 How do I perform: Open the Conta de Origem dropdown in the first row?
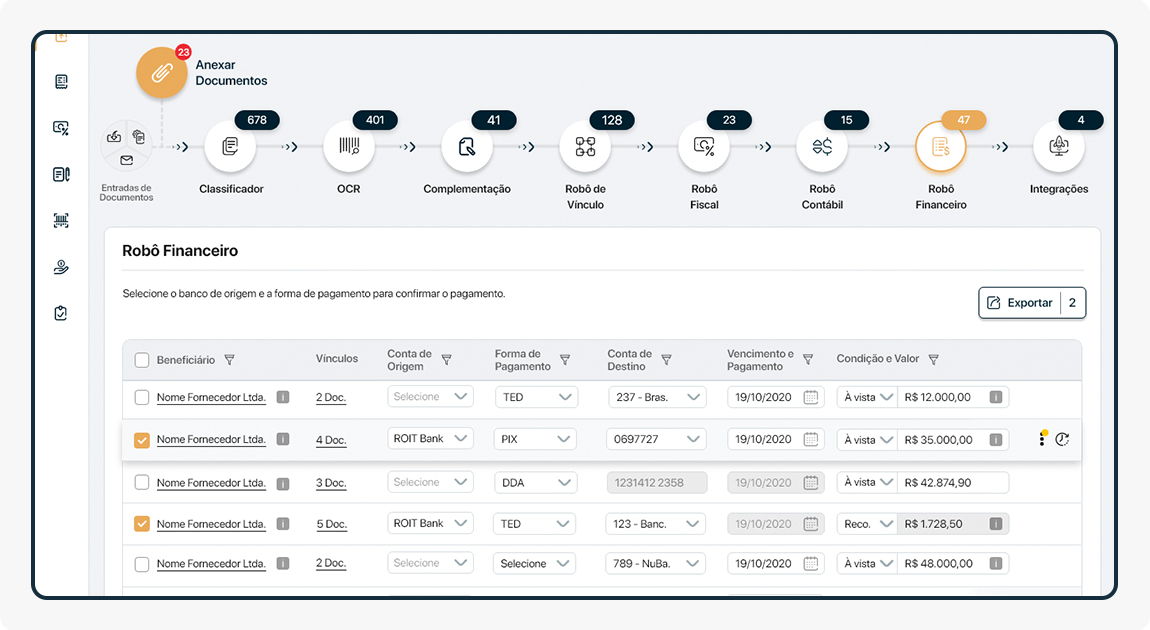click(430, 397)
